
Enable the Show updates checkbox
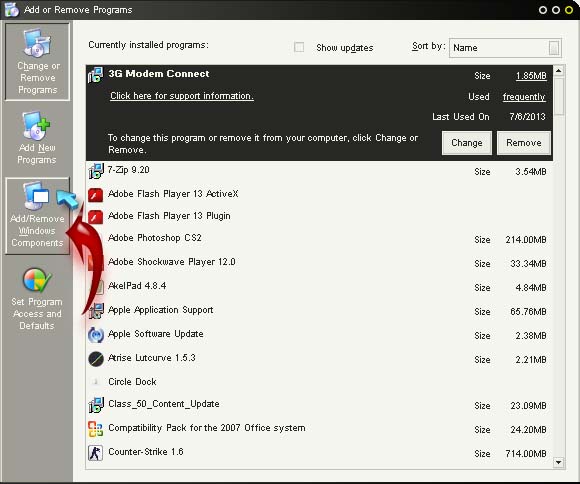[299, 47]
